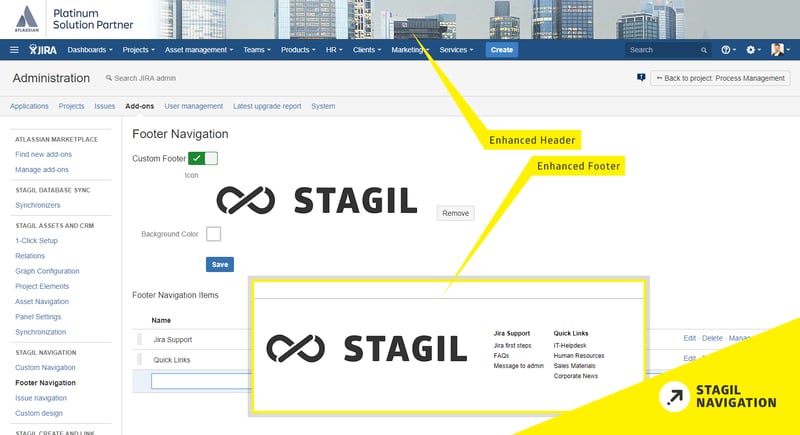800x435 pixels.
Task: Click the Name column header
Action: pos(161,320)
